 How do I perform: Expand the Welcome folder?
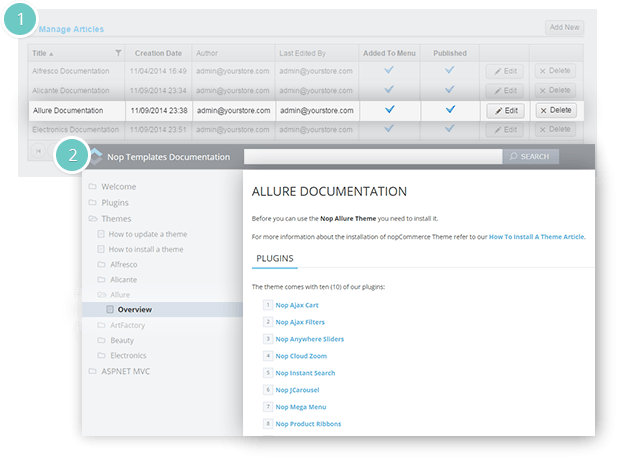coord(112,187)
